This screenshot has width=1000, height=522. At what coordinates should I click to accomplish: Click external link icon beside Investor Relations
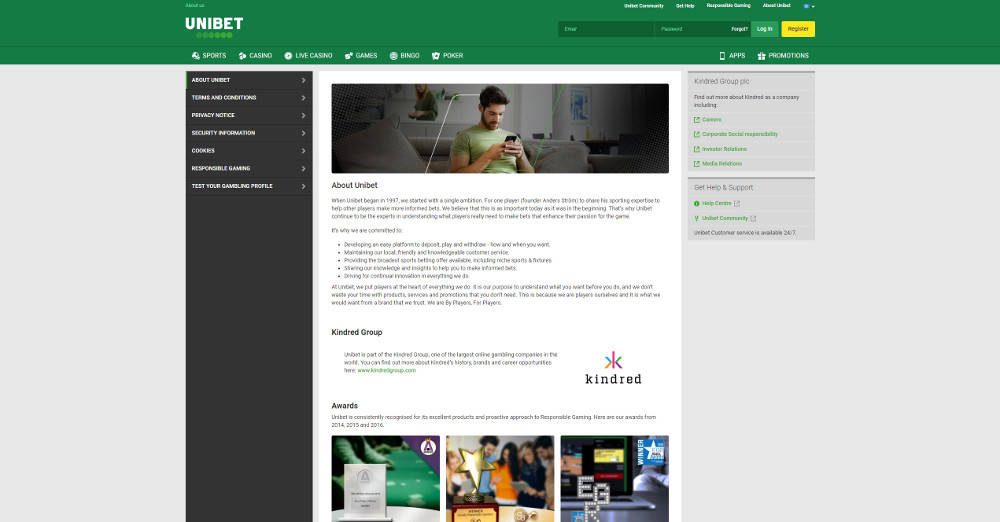696,149
